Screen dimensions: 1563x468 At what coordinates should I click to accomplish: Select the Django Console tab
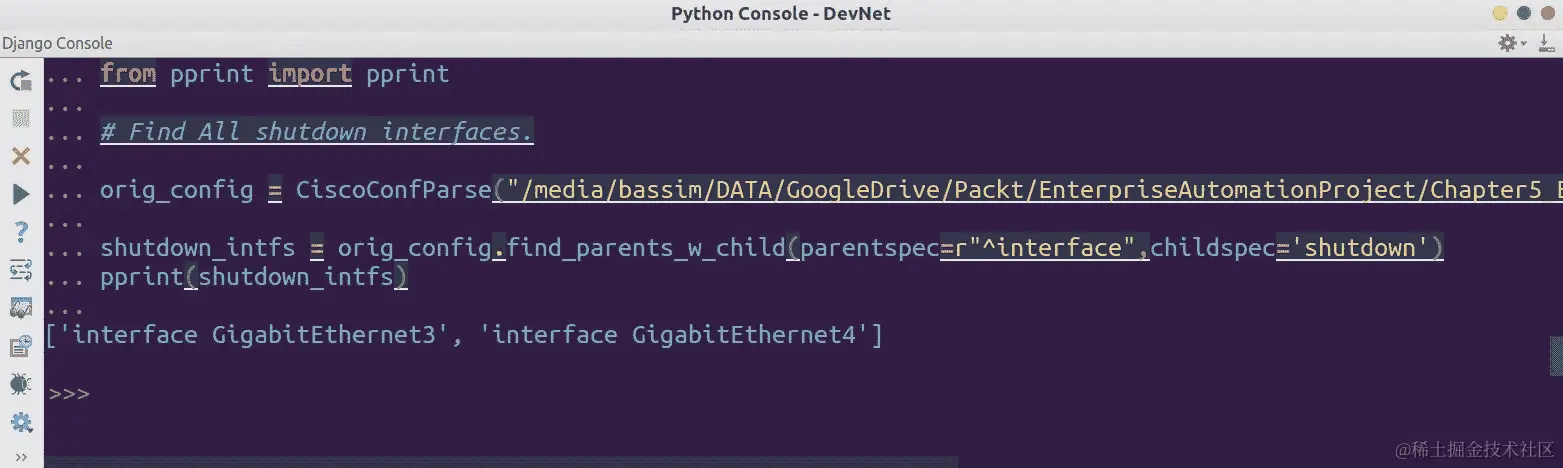click(x=56, y=43)
